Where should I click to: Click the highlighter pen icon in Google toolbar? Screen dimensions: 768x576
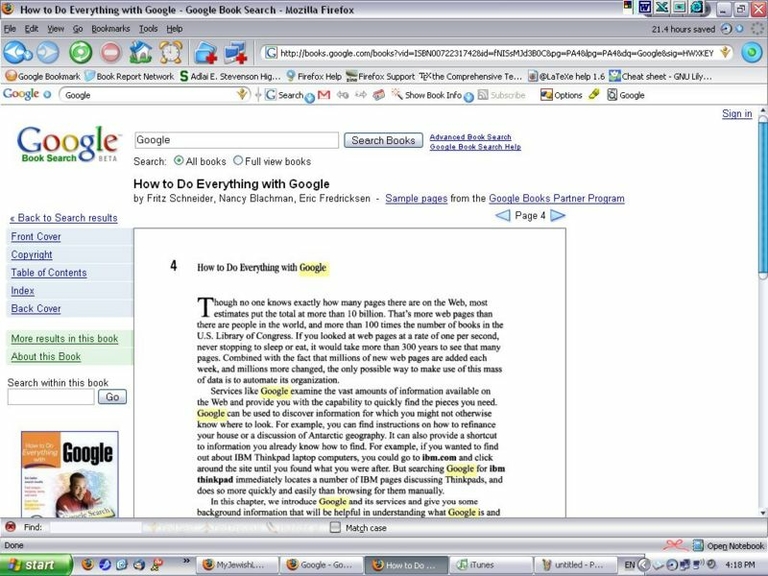click(x=594, y=94)
